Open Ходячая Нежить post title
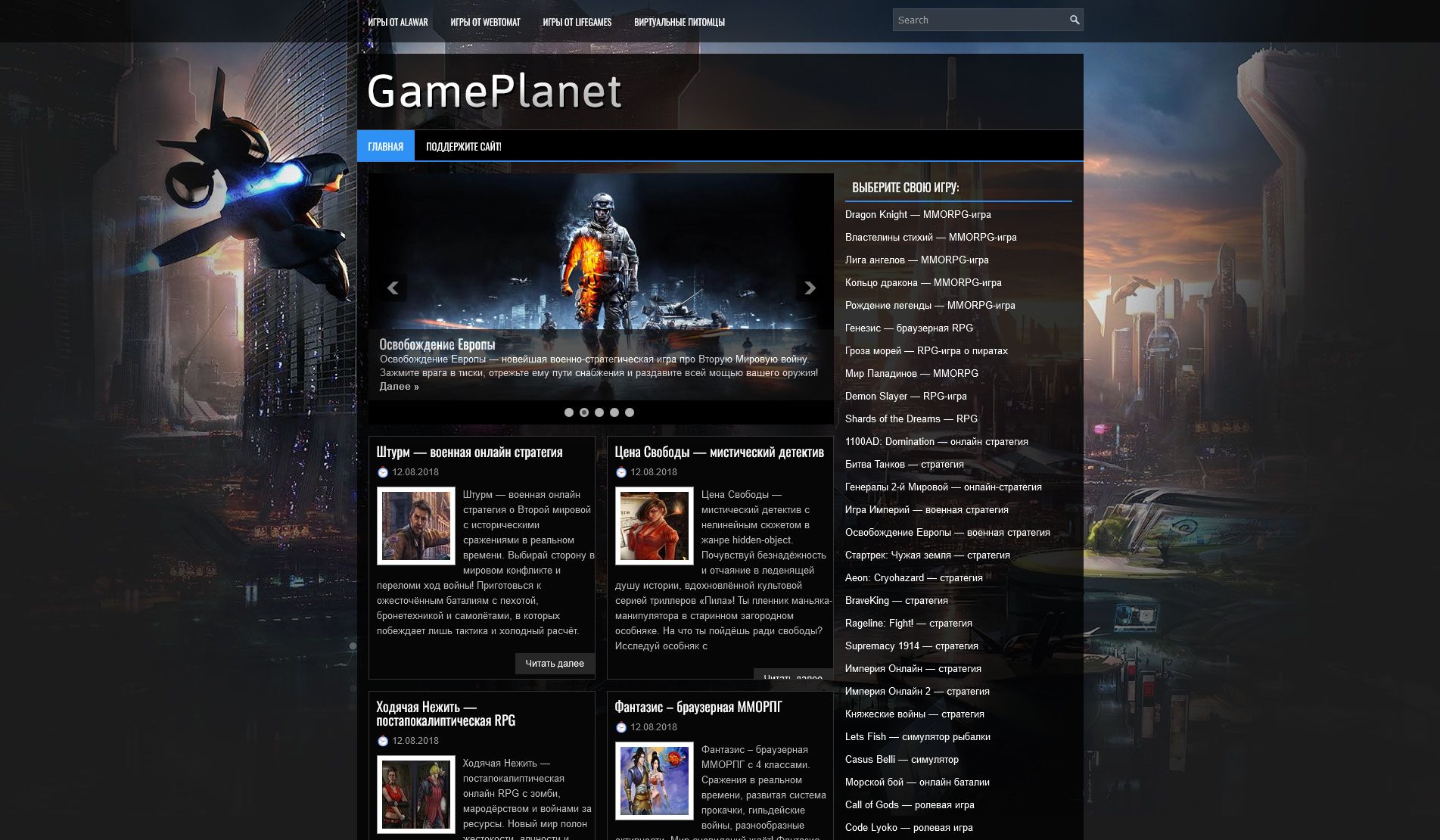The width and height of the screenshot is (1440, 840). coord(446,714)
